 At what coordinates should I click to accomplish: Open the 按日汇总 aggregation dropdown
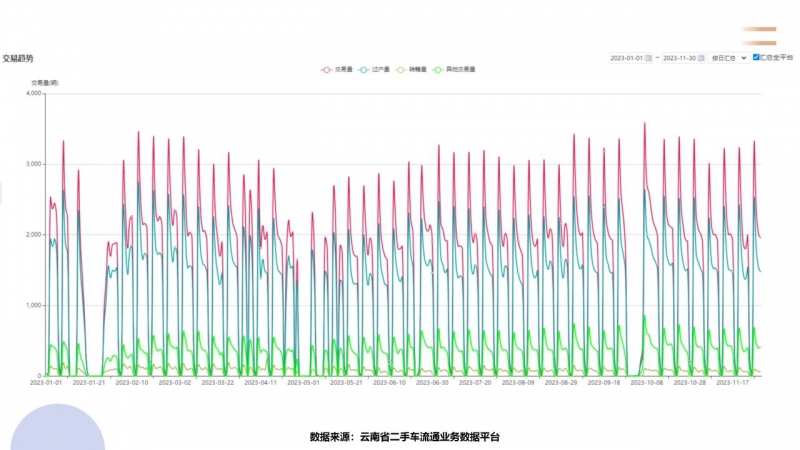(x=728, y=58)
